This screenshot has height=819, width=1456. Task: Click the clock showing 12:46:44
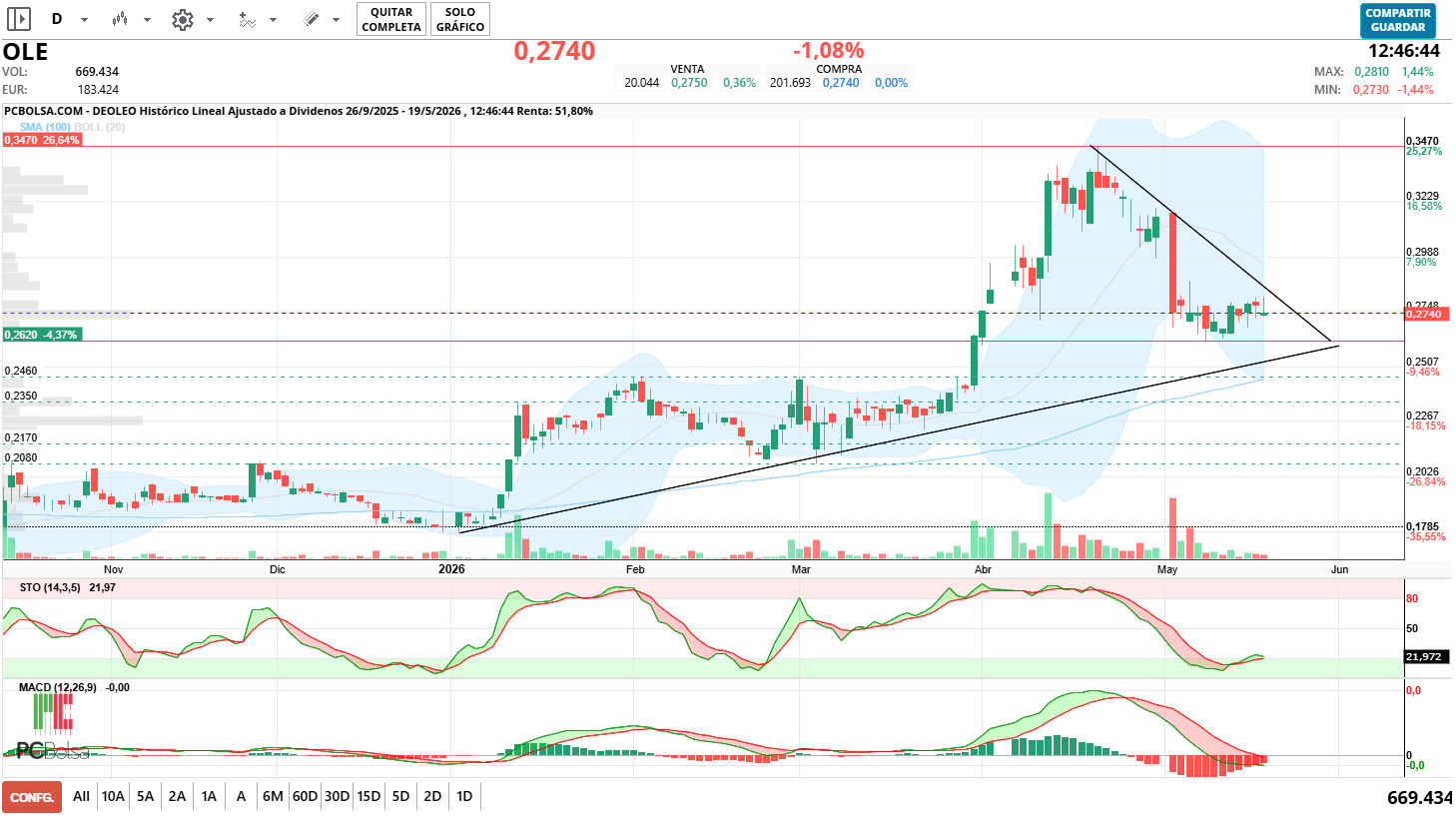pos(1404,51)
